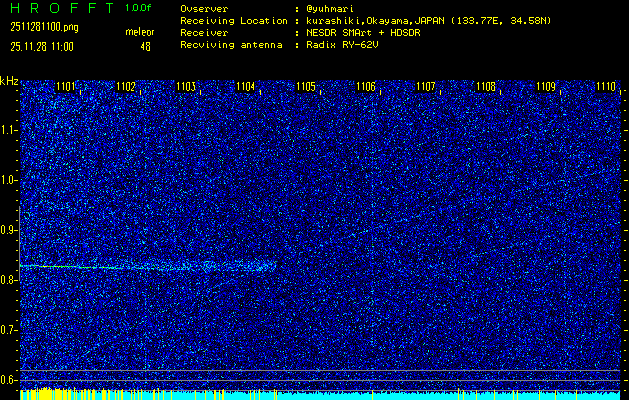The height and width of the screenshot is (400, 629).
Task: Click the 1101 time marker
Action: (x=66, y=87)
